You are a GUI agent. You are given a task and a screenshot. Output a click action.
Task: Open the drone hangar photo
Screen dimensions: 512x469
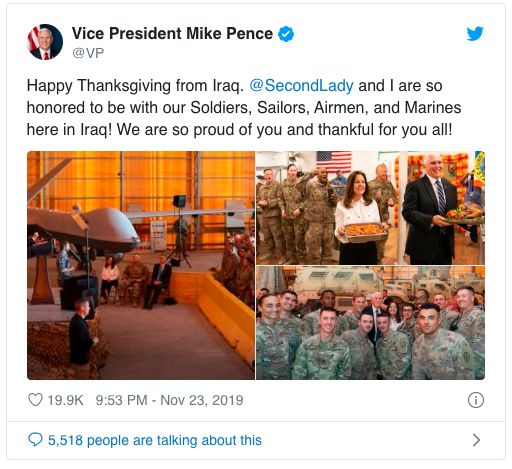pos(141,265)
